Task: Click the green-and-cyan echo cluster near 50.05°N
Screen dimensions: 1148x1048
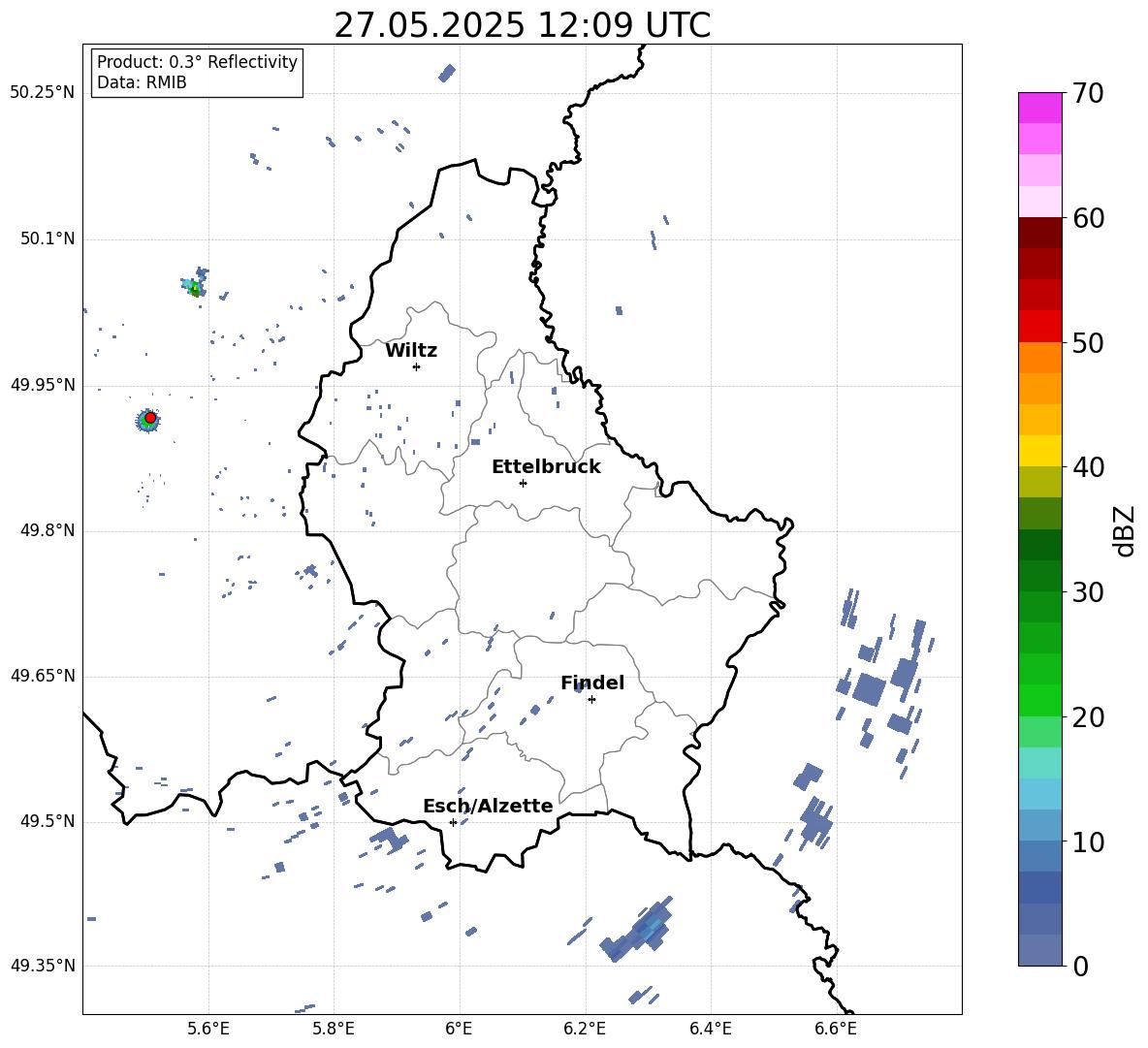Action: click(195, 284)
